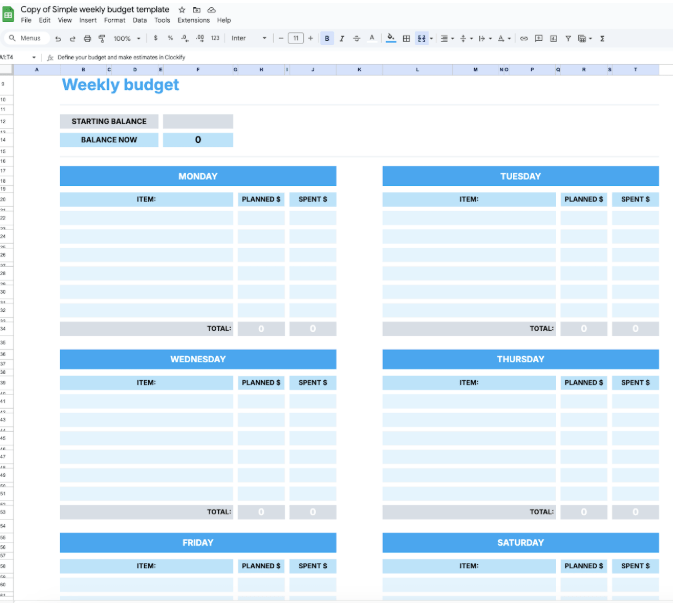Open the Google Sheets home icon
This screenshot has height=603, width=673.
(x=8, y=14)
